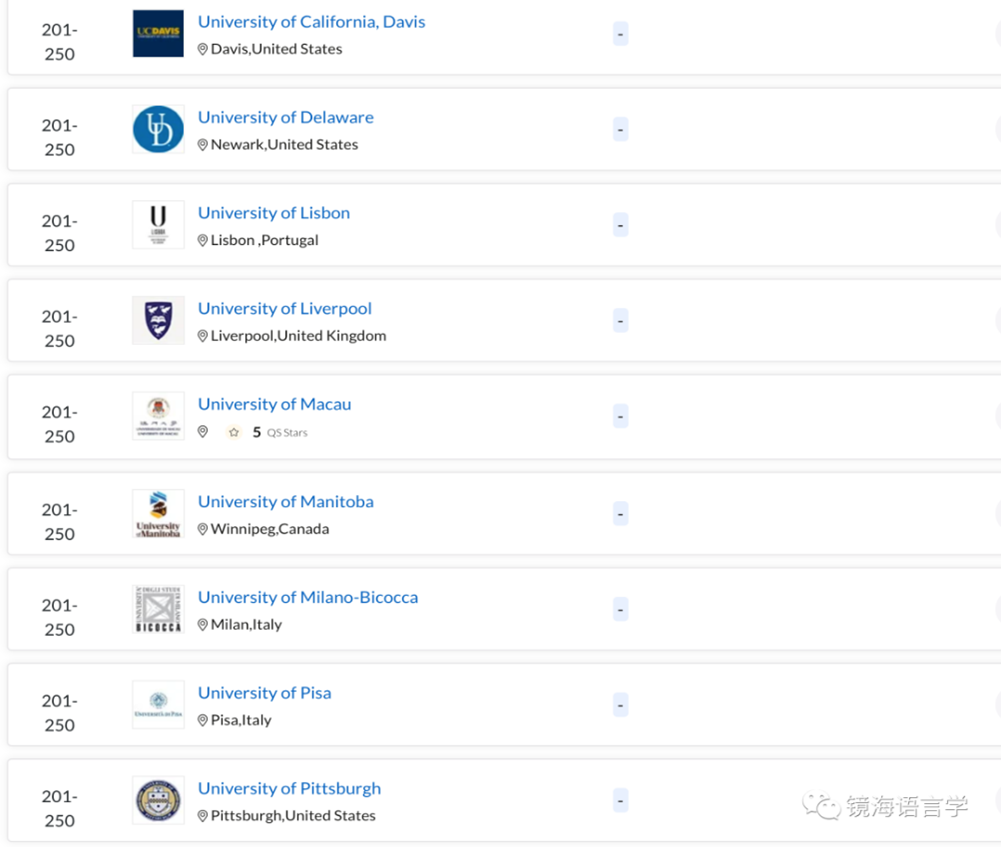The width and height of the screenshot is (1001, 847).
Task: Click the University of Macau logo
Action: tap(158, 416)
